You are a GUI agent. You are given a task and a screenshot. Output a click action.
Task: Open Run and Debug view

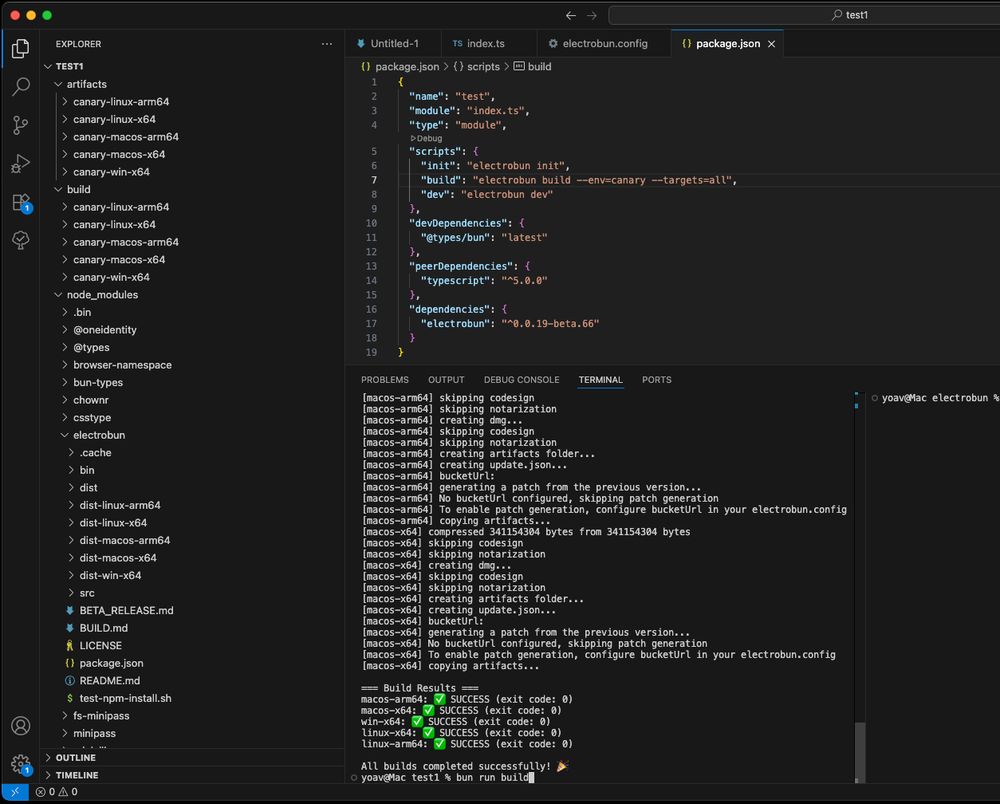tap(20, 163)
